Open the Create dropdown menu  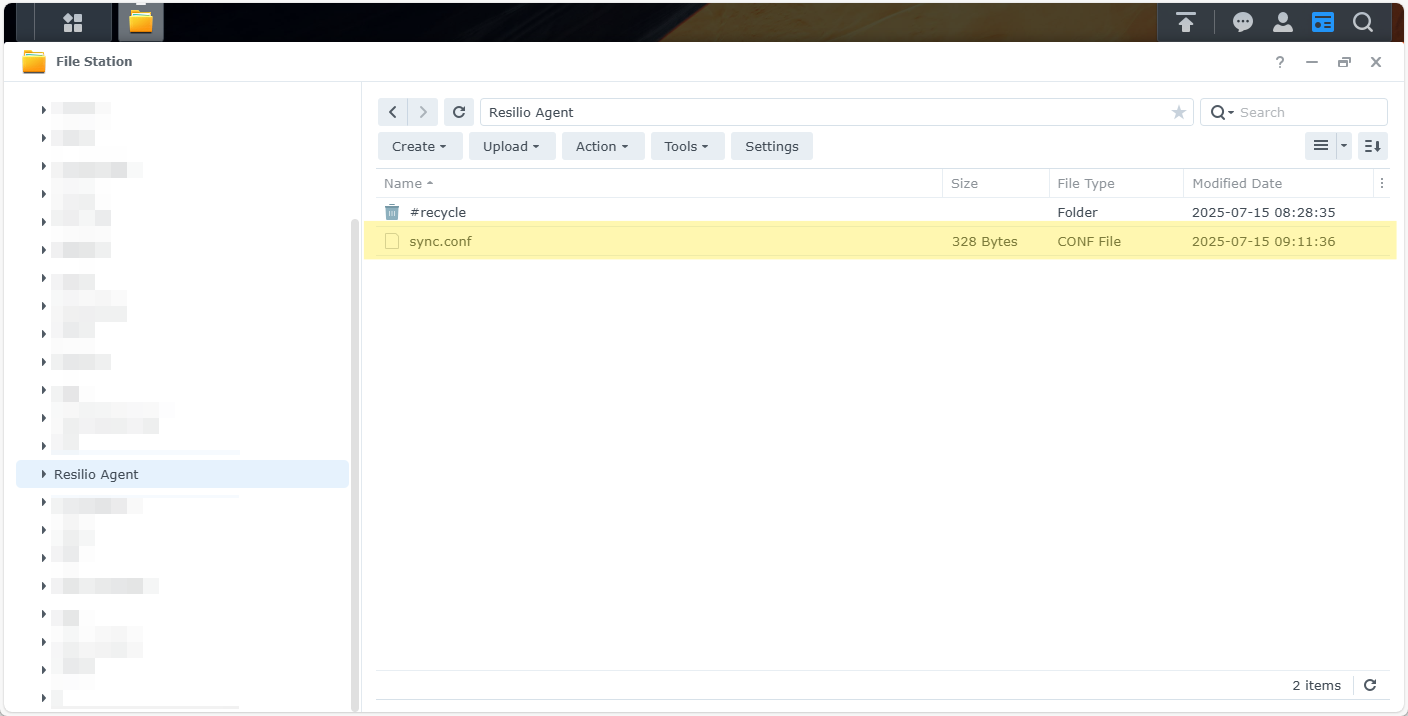coord(420,146)
